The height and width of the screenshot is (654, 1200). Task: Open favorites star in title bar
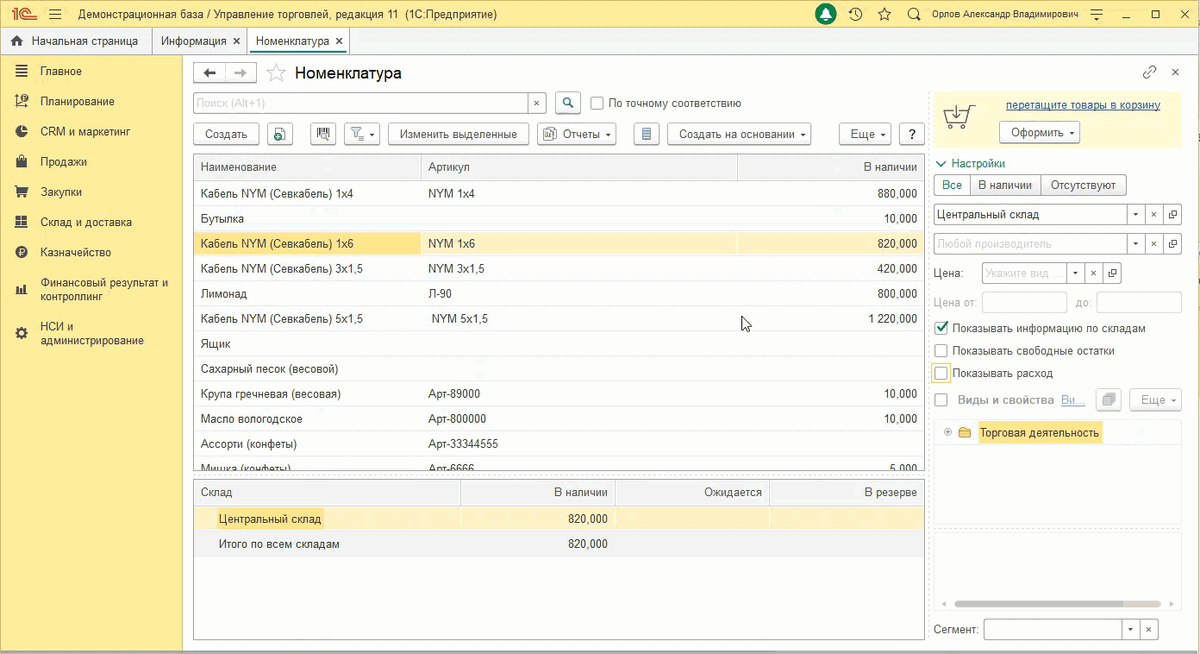pyautogui.click(x=884, y=14)
